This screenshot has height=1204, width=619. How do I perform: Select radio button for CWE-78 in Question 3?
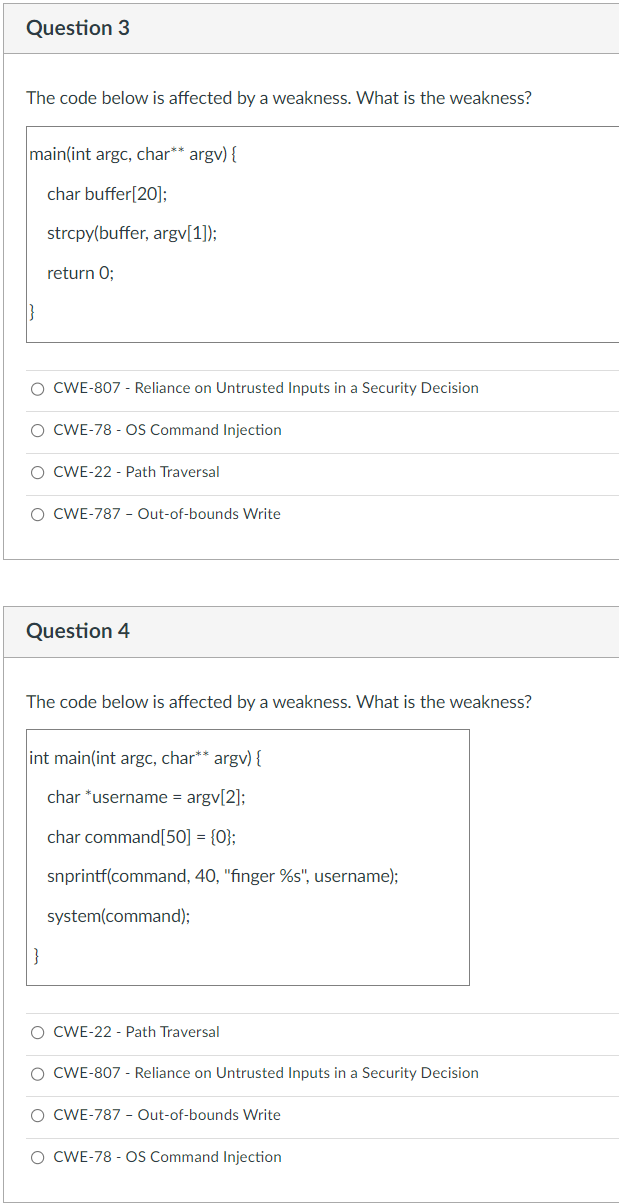37,430
